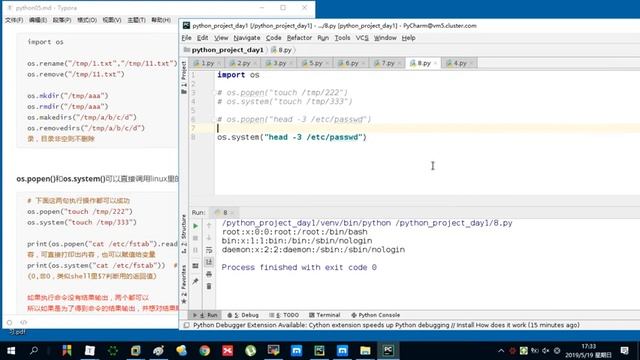Open the notification center icon
640x360 pixels.
pyautogui.click(x=624, y=351)
